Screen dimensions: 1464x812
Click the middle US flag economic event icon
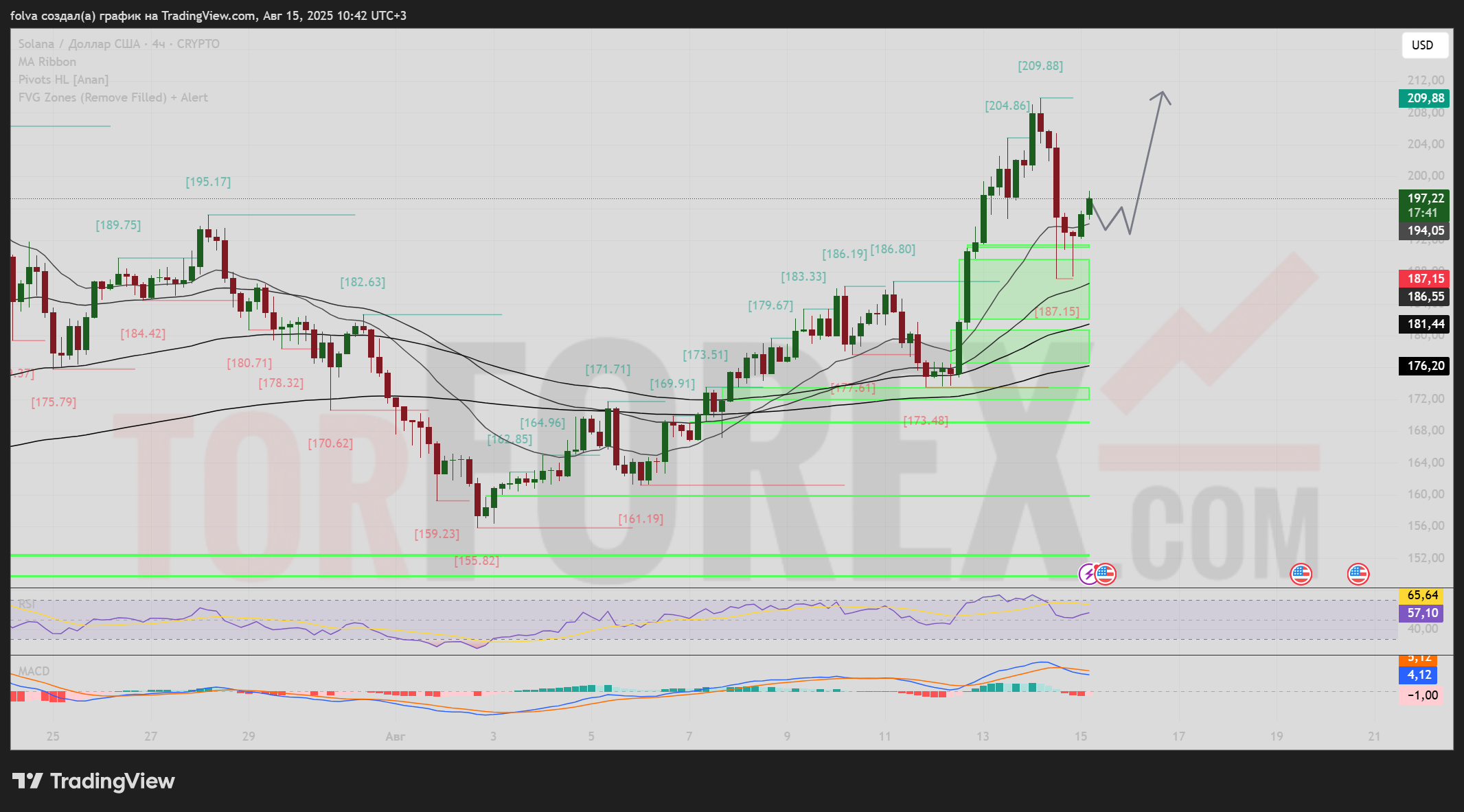pos(1301,574)
